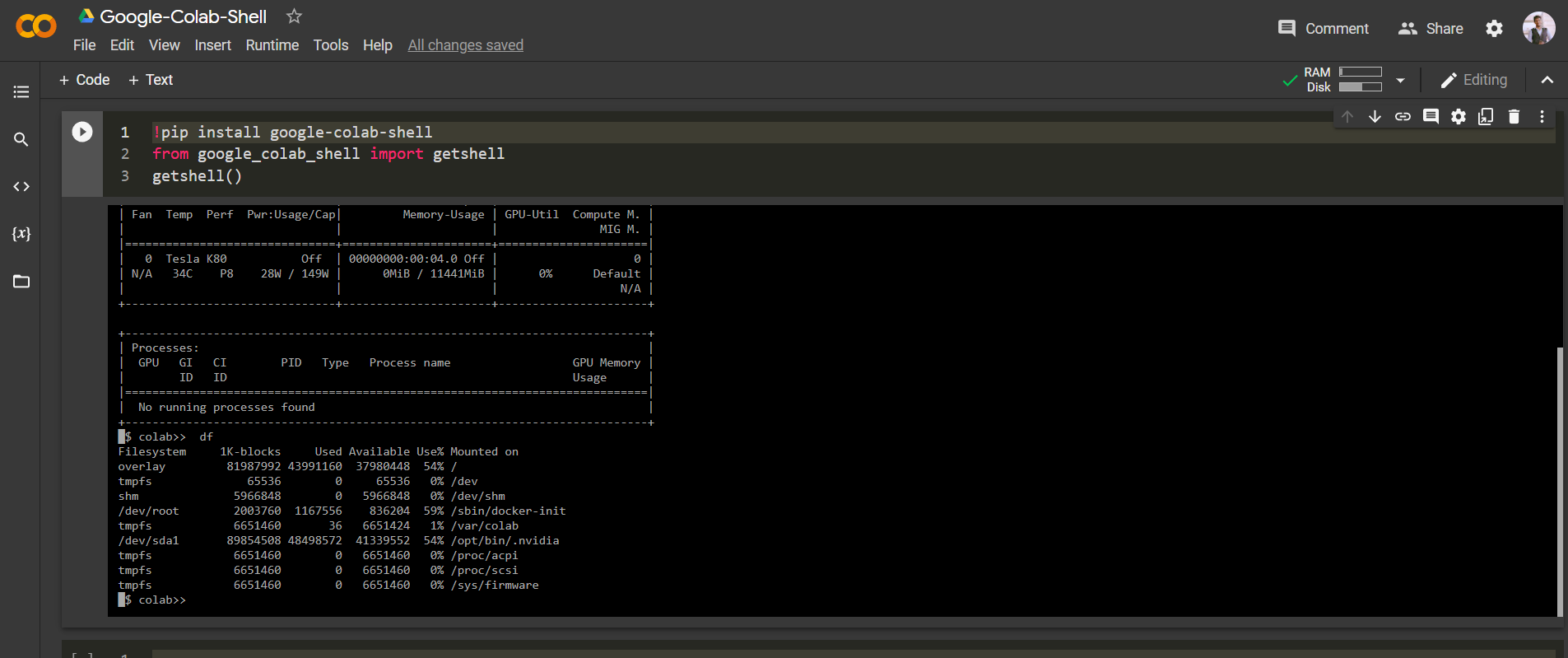Screen dimensions: 1568x658
Task: Open the variables inspector panel
Action: pyautogui.click(x=21, y=234)
